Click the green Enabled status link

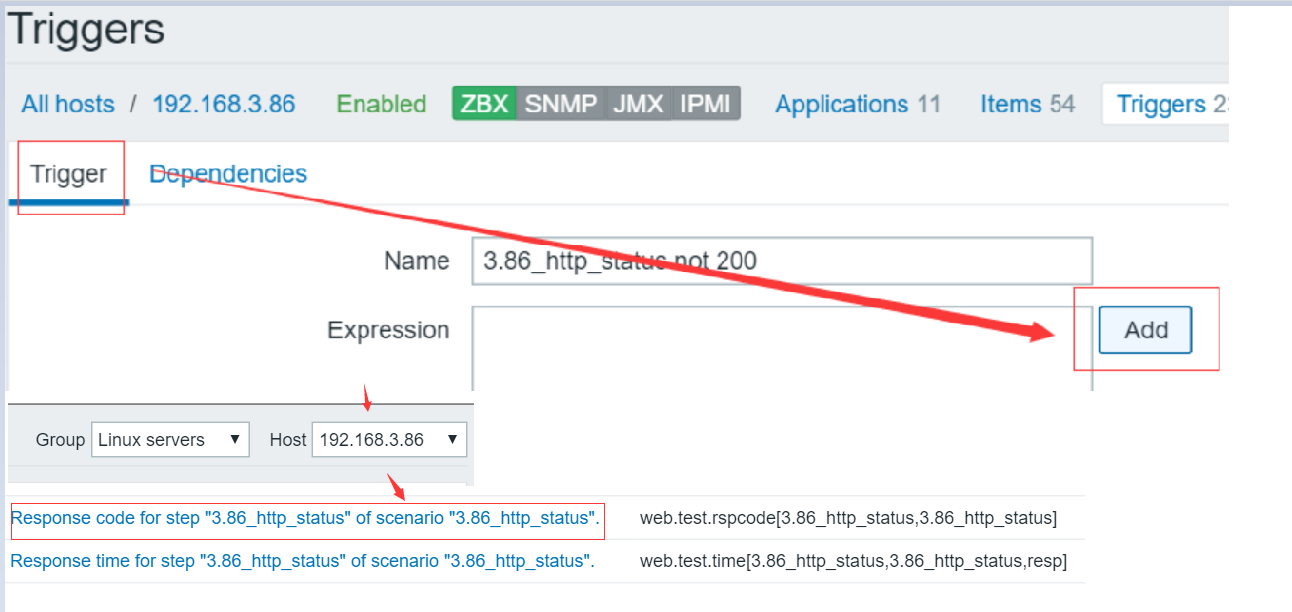[381, 104]
